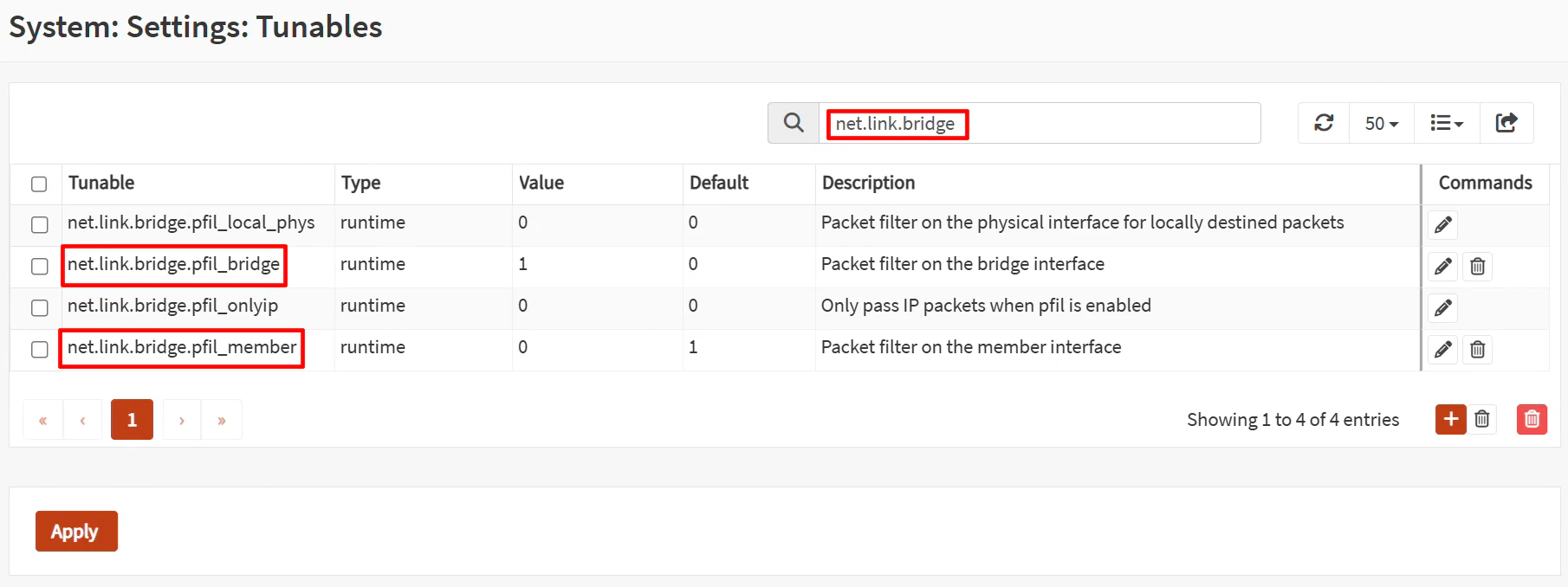This screenshot has width=1568, height=587.
Task: Click the search magnifier icon
Action: 794,123
